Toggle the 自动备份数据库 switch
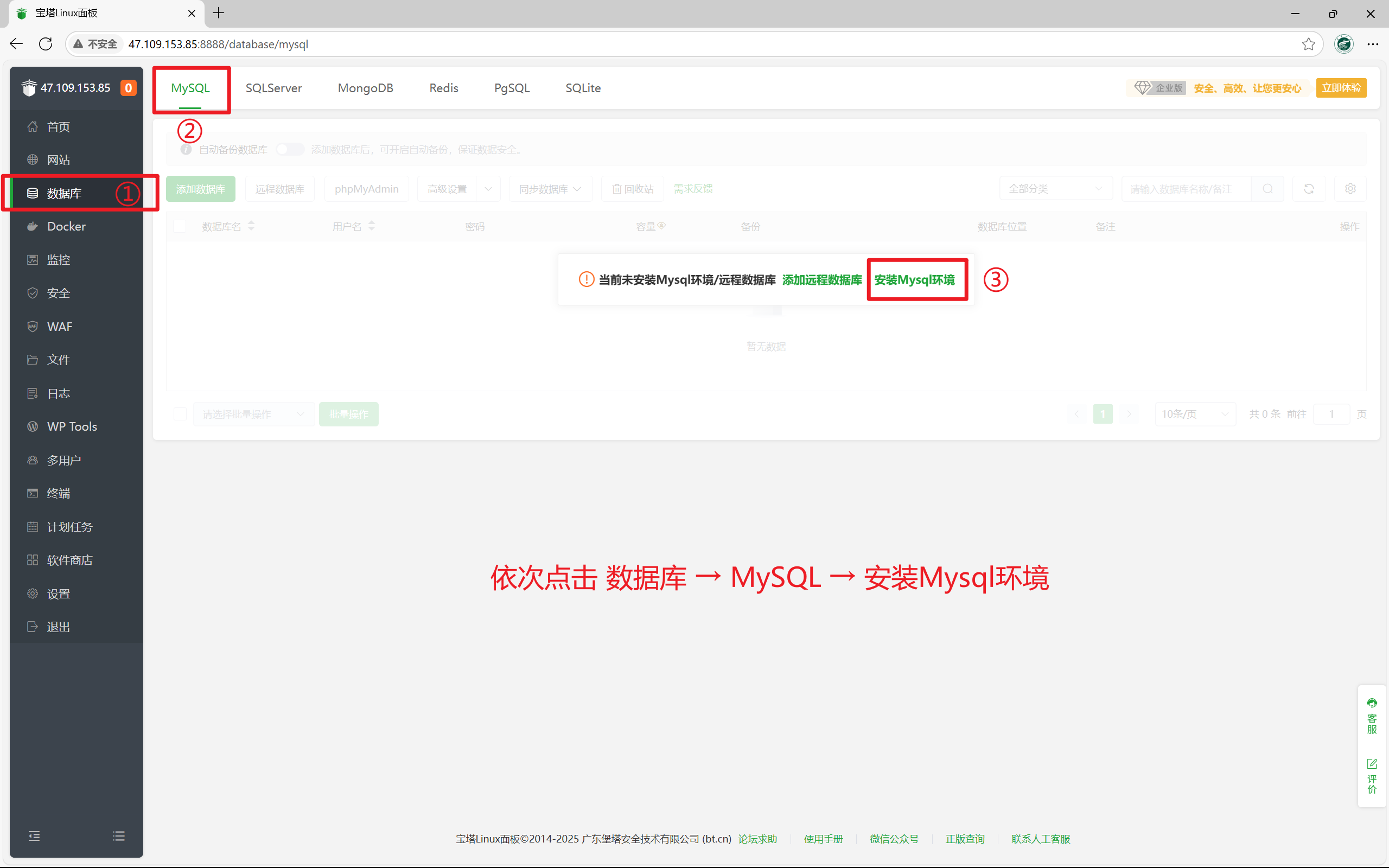1389x868 pixels. 290,149
